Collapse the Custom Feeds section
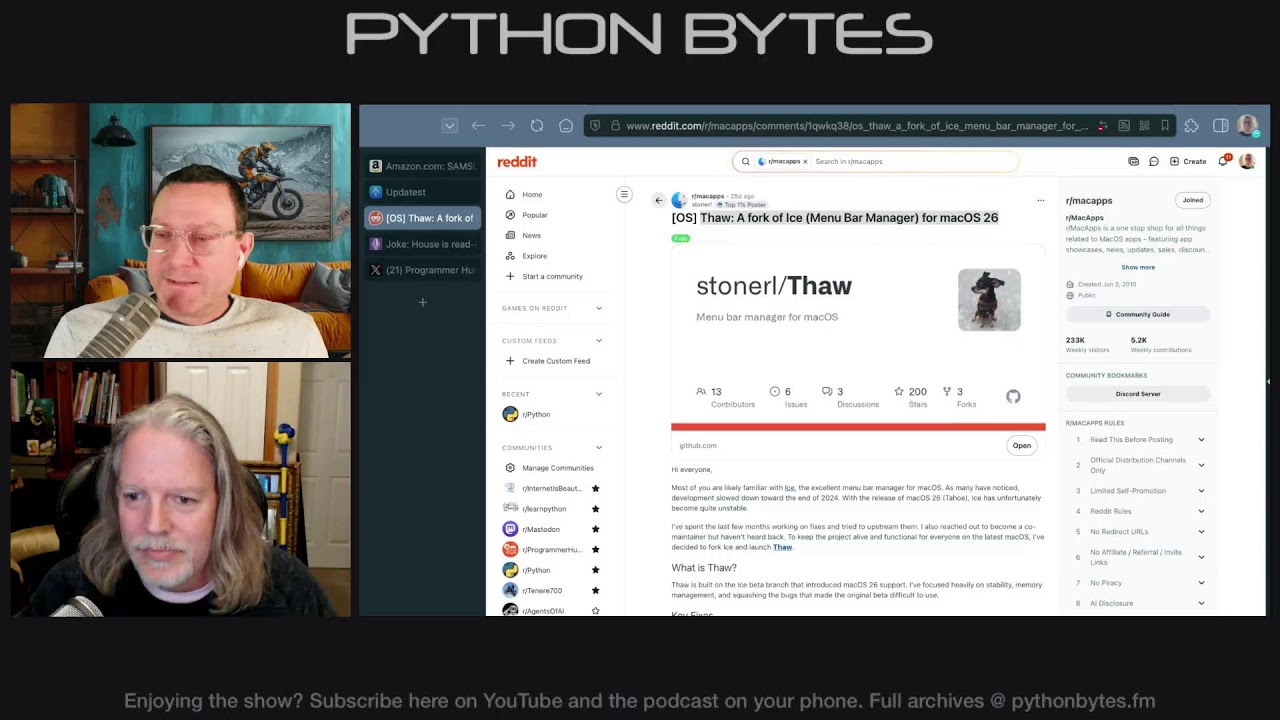Viewport: 1280px width, 720px height. (x=599, y=341)
